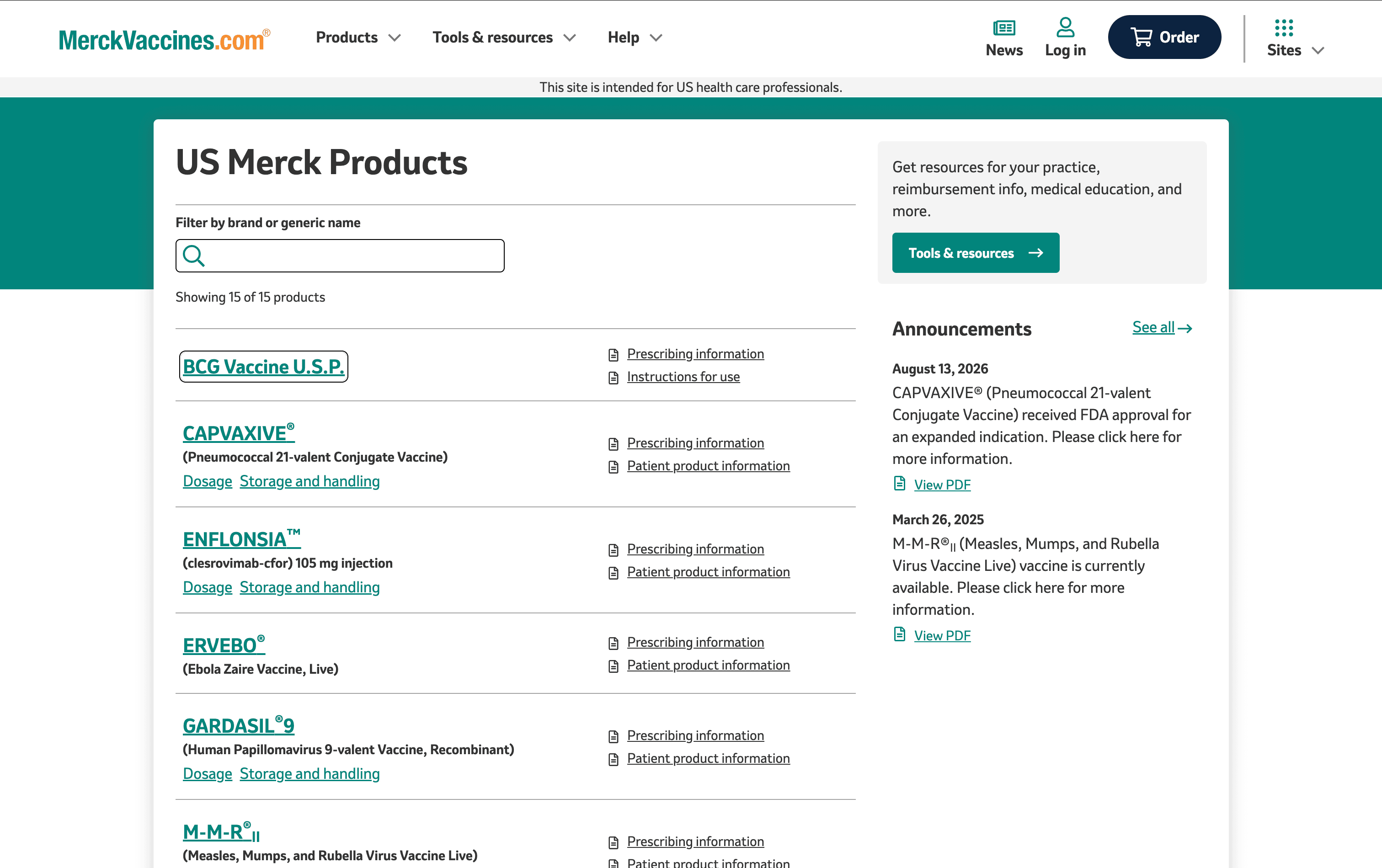Open ERVEBO Prescribing information link
The image size is (1382, 868).
[696, 642]
